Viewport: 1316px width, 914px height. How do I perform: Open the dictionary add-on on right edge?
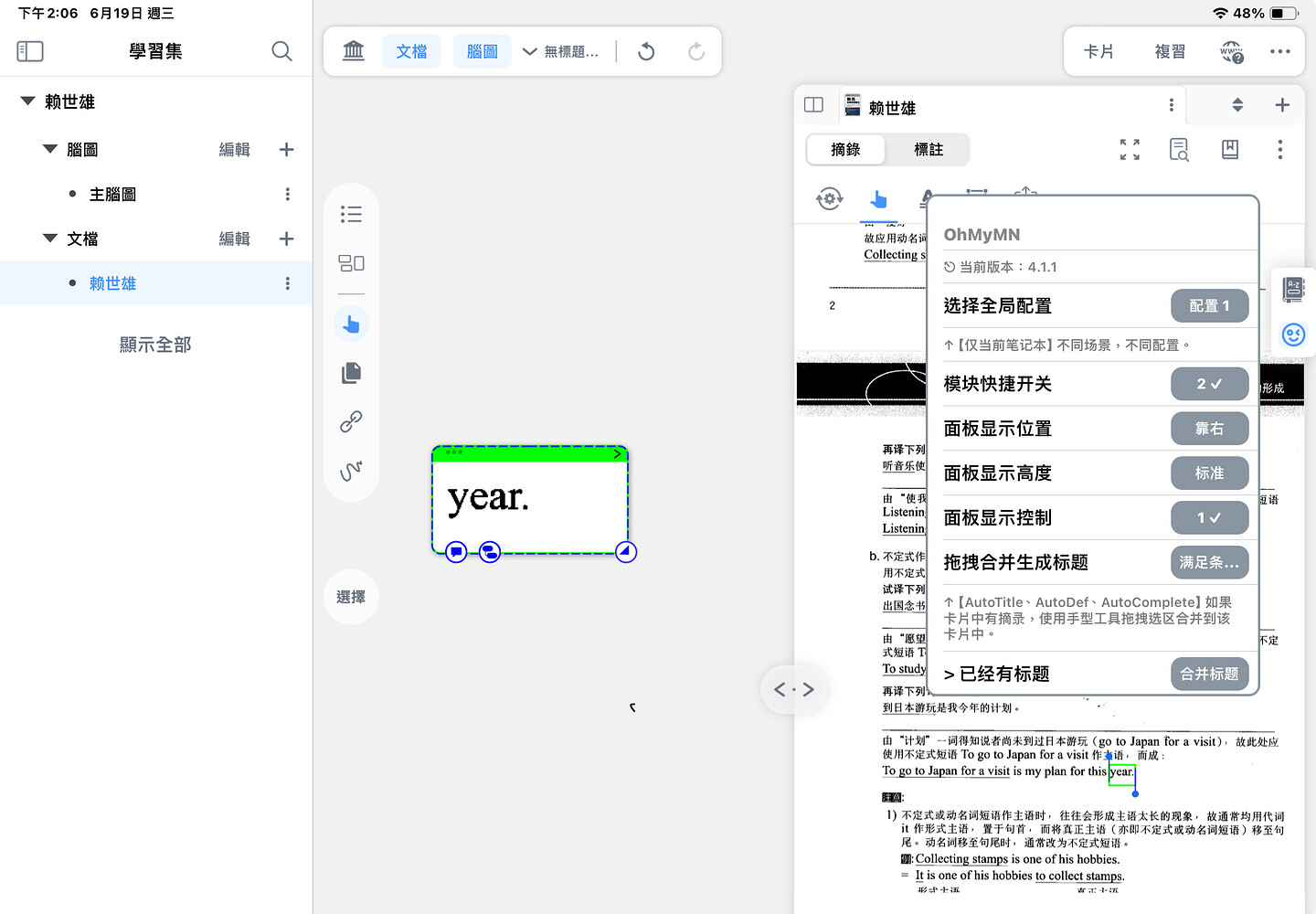point(1293,290)
